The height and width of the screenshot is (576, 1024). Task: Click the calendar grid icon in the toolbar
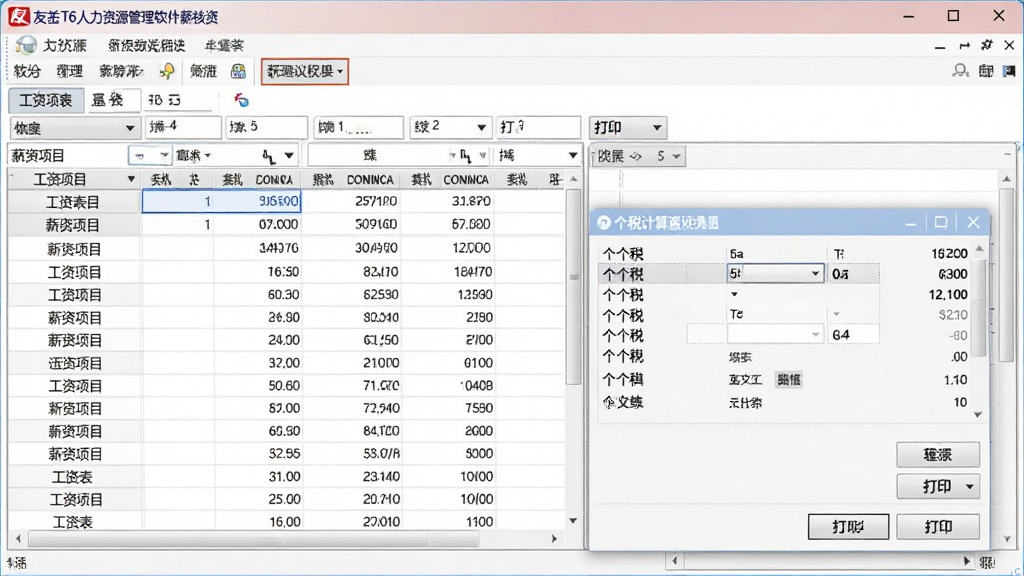[x=238, y=71]
